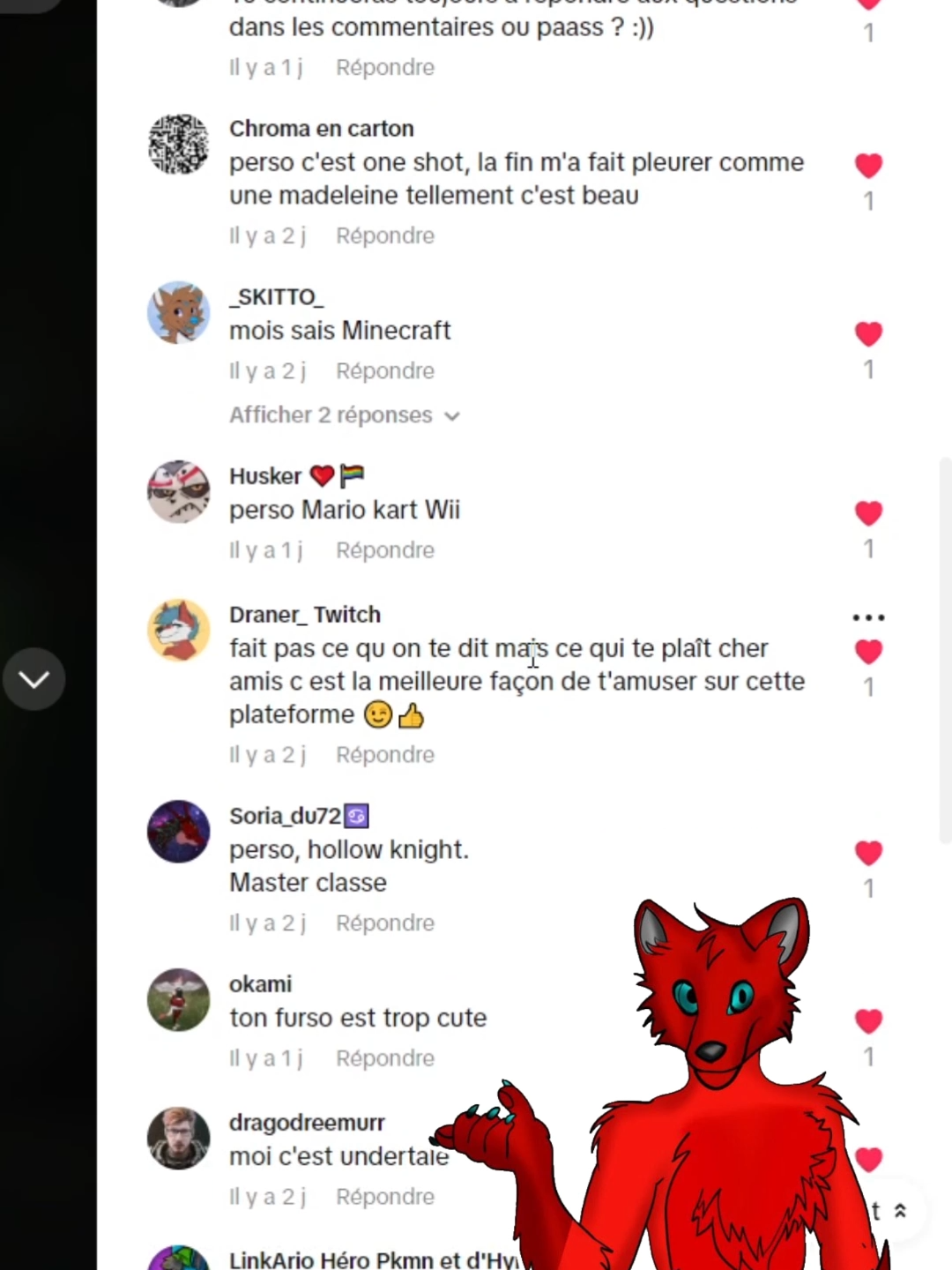Reply to Husker's comment via Répondre

point(385,550)
